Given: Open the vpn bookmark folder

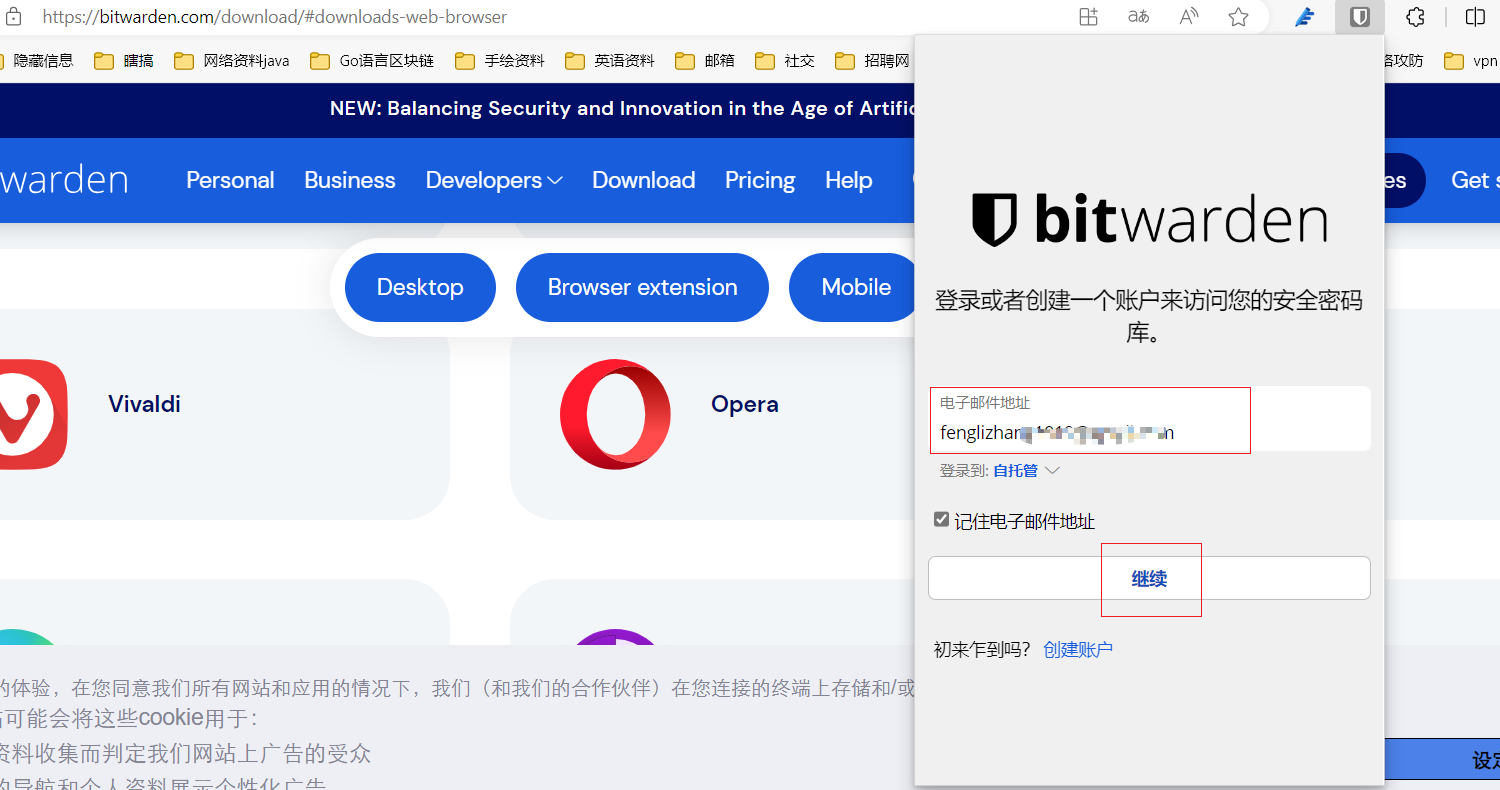Looking at the screenshot, I should pyautogui.click(x=1471, y=61).
